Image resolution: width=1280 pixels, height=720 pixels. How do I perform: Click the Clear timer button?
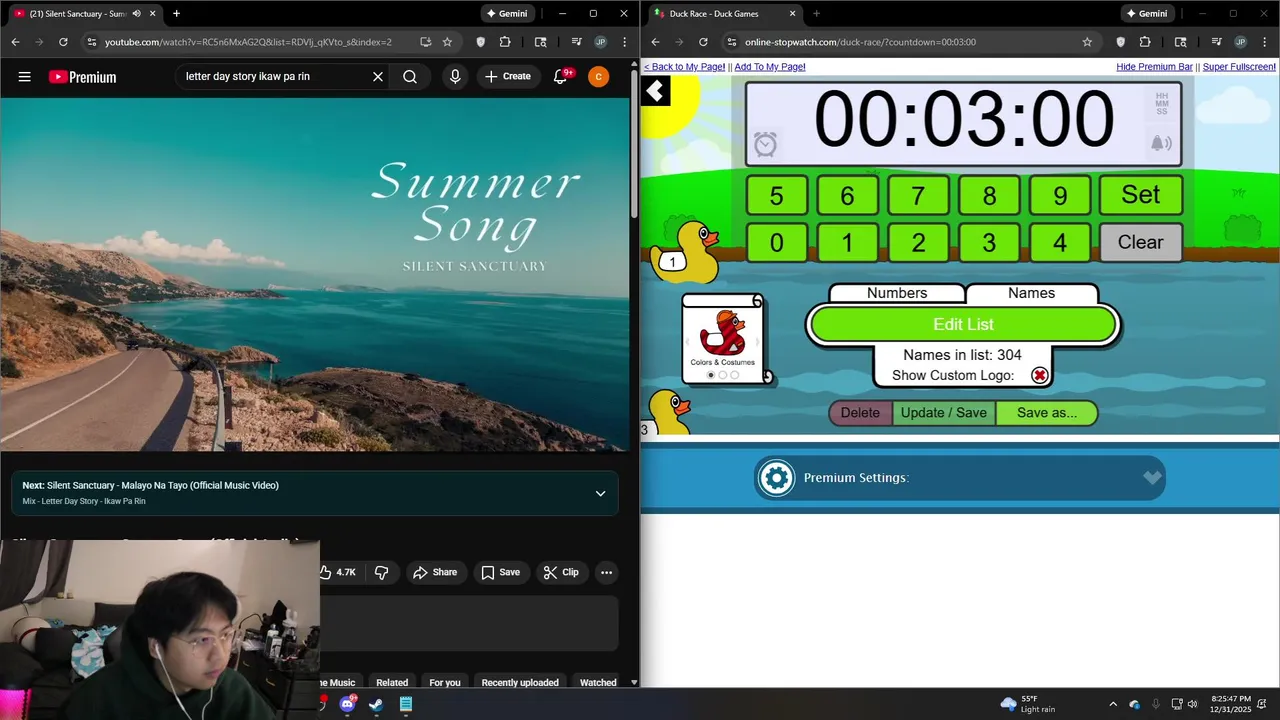point(1141,242)
